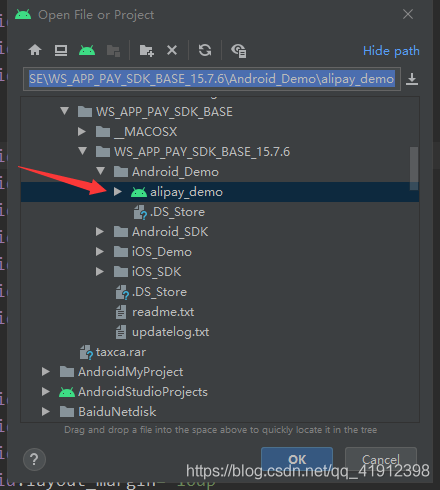
Task: Click the Android project directory toolbar icon
Action: coord(87,50)
